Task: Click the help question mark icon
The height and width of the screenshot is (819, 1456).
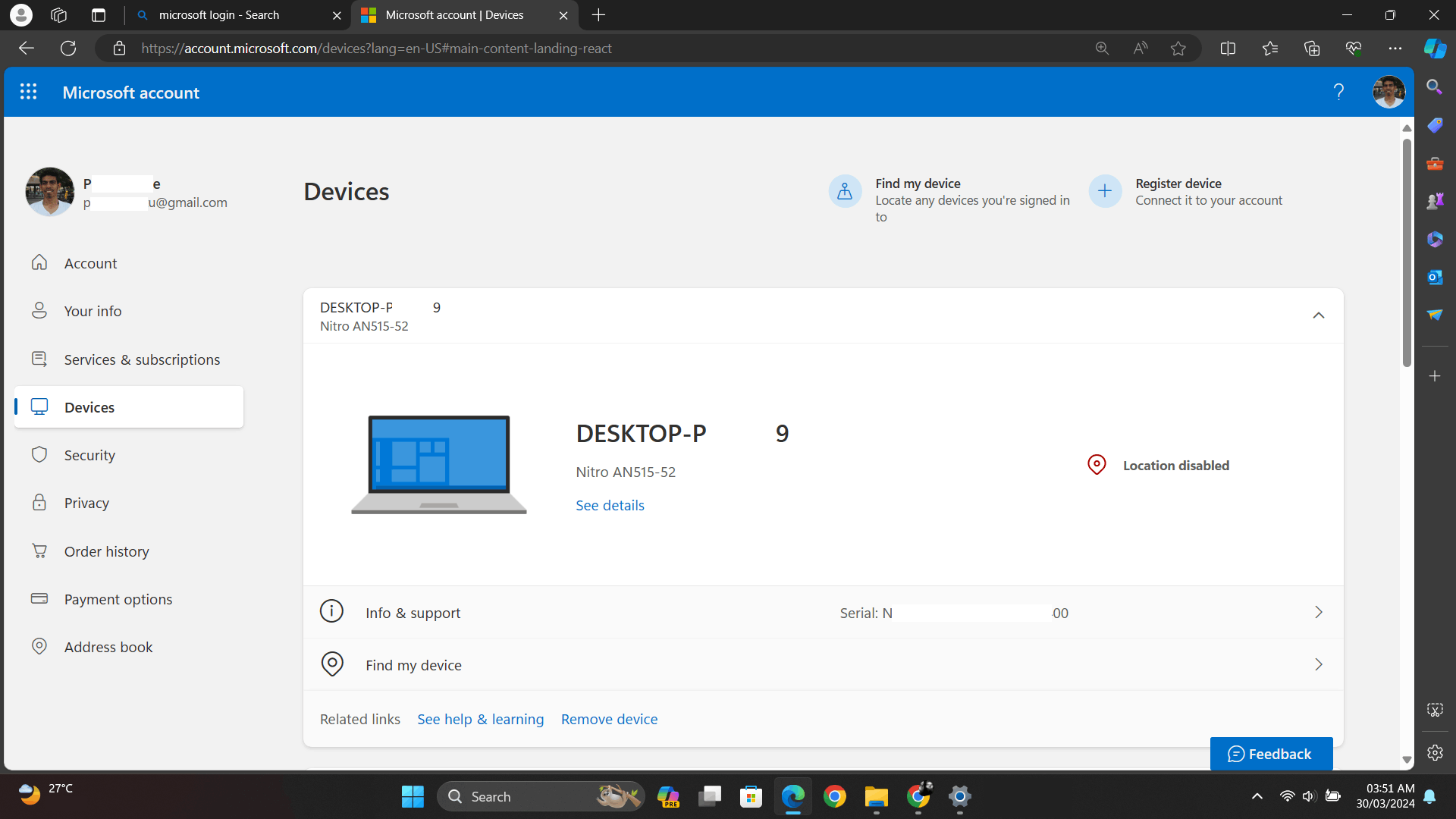Action: click(x=1338, y=92)
